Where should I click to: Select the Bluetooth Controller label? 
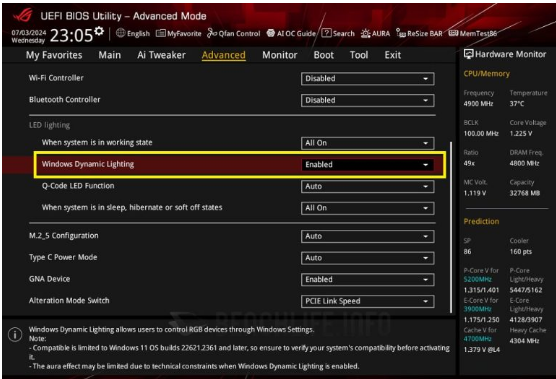pos(65,100)
